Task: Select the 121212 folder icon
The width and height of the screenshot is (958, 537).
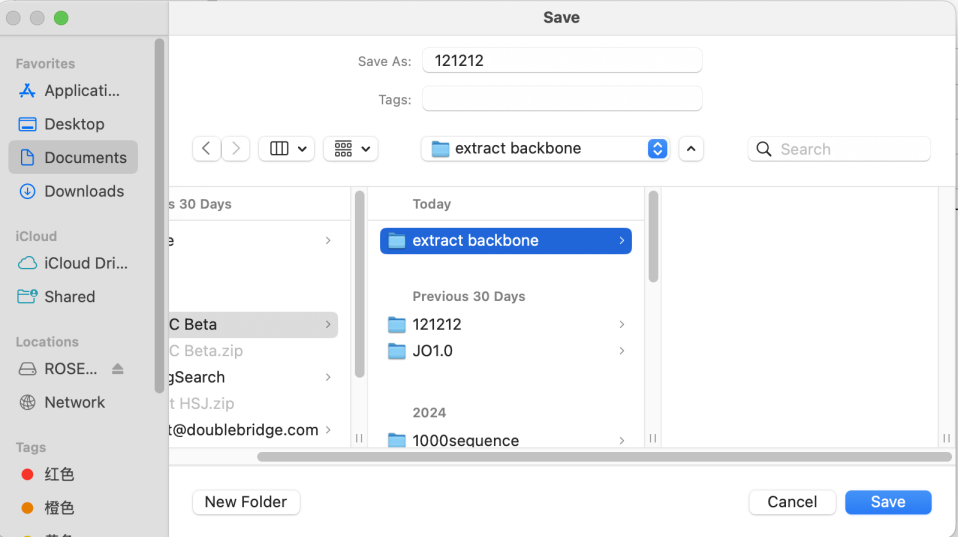Action: (397, 324)
